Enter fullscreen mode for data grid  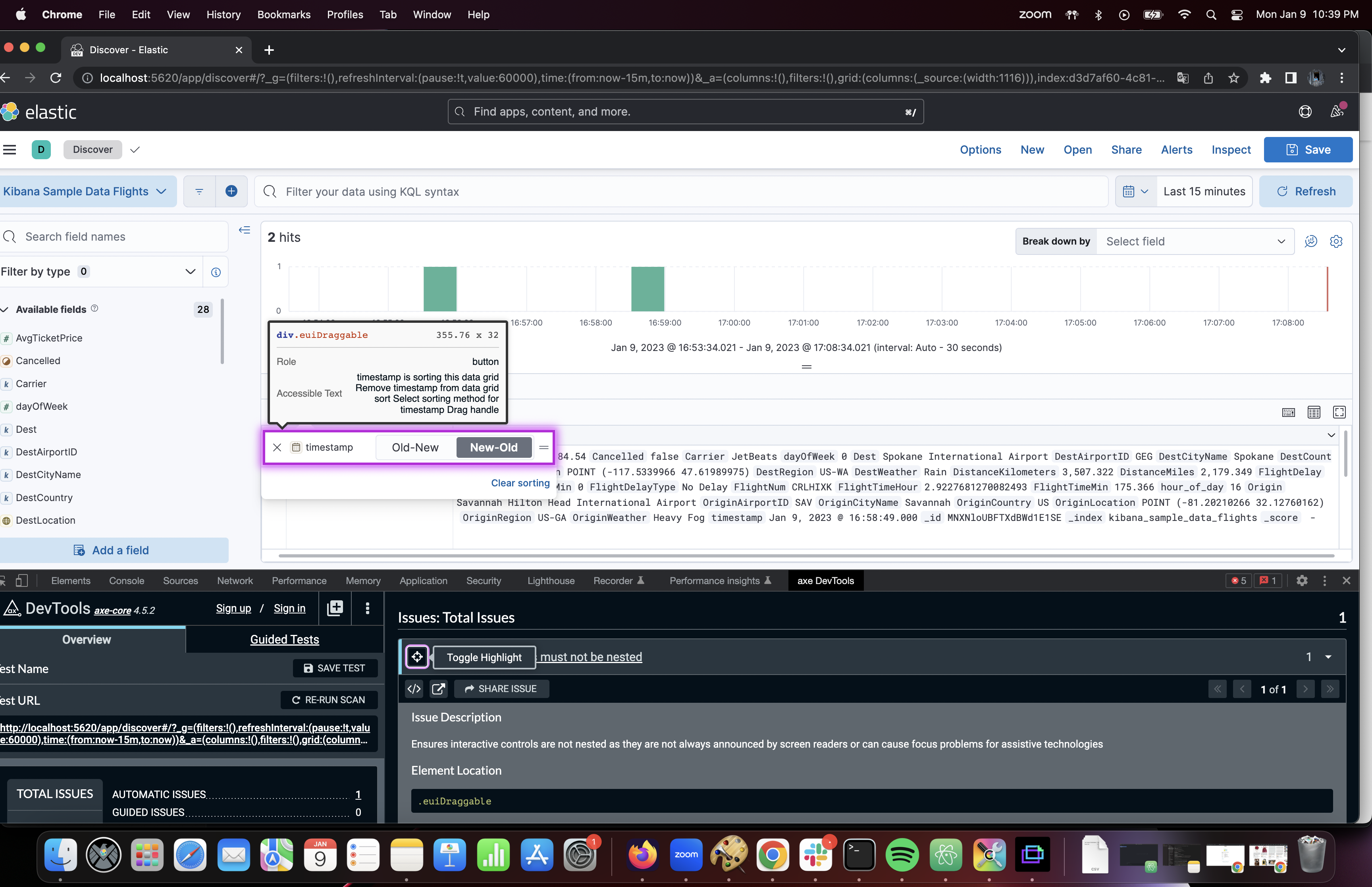pyautogui.click(x=1339, y=412)
